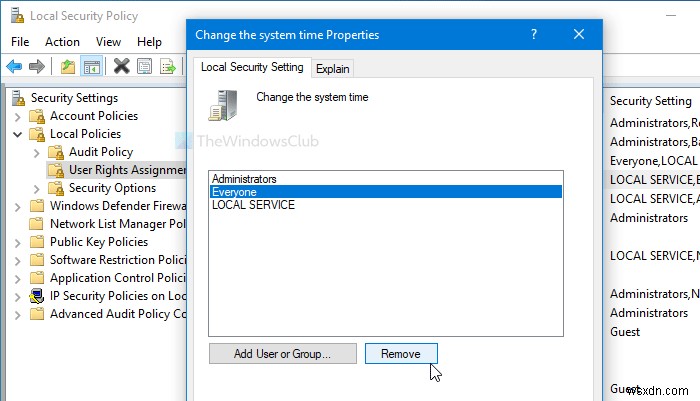
Task: Click the Network List Manager folder icon
Action: [x=37, y=224]
